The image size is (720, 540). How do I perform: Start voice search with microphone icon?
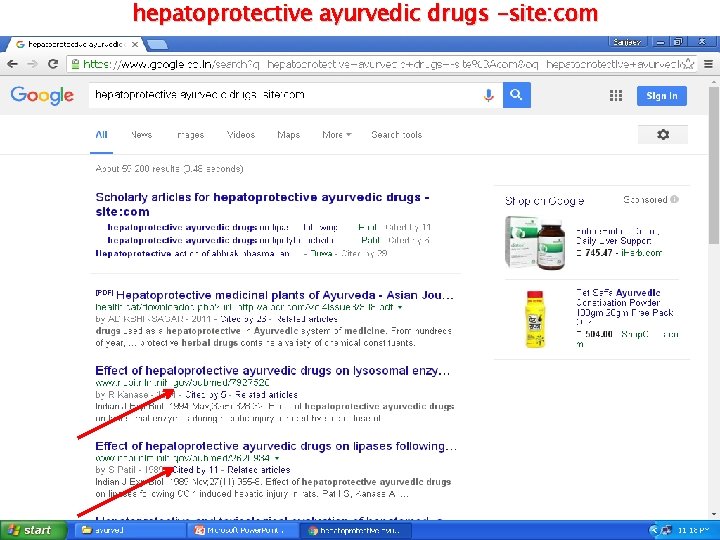click(x=489, y=95)
